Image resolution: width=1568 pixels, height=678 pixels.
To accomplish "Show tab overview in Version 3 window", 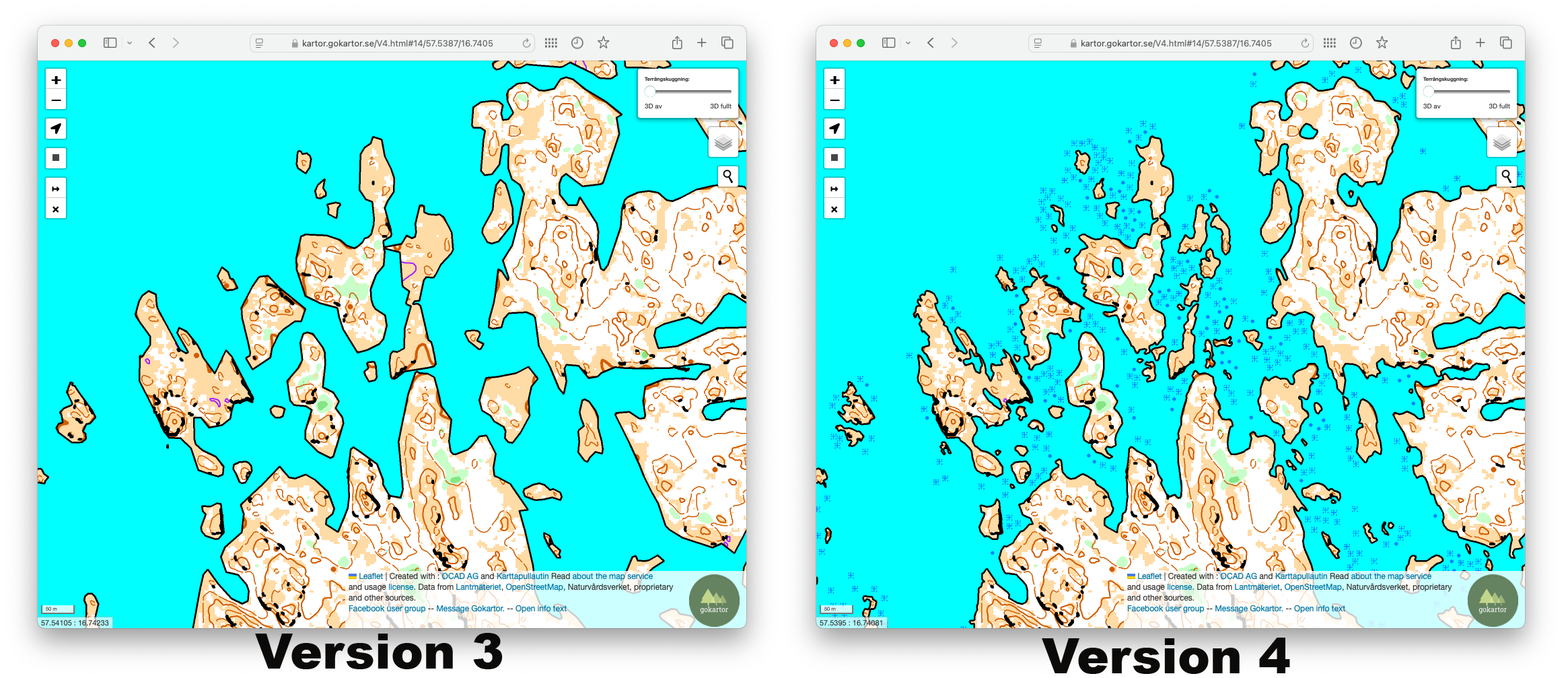I will (727, 43).
